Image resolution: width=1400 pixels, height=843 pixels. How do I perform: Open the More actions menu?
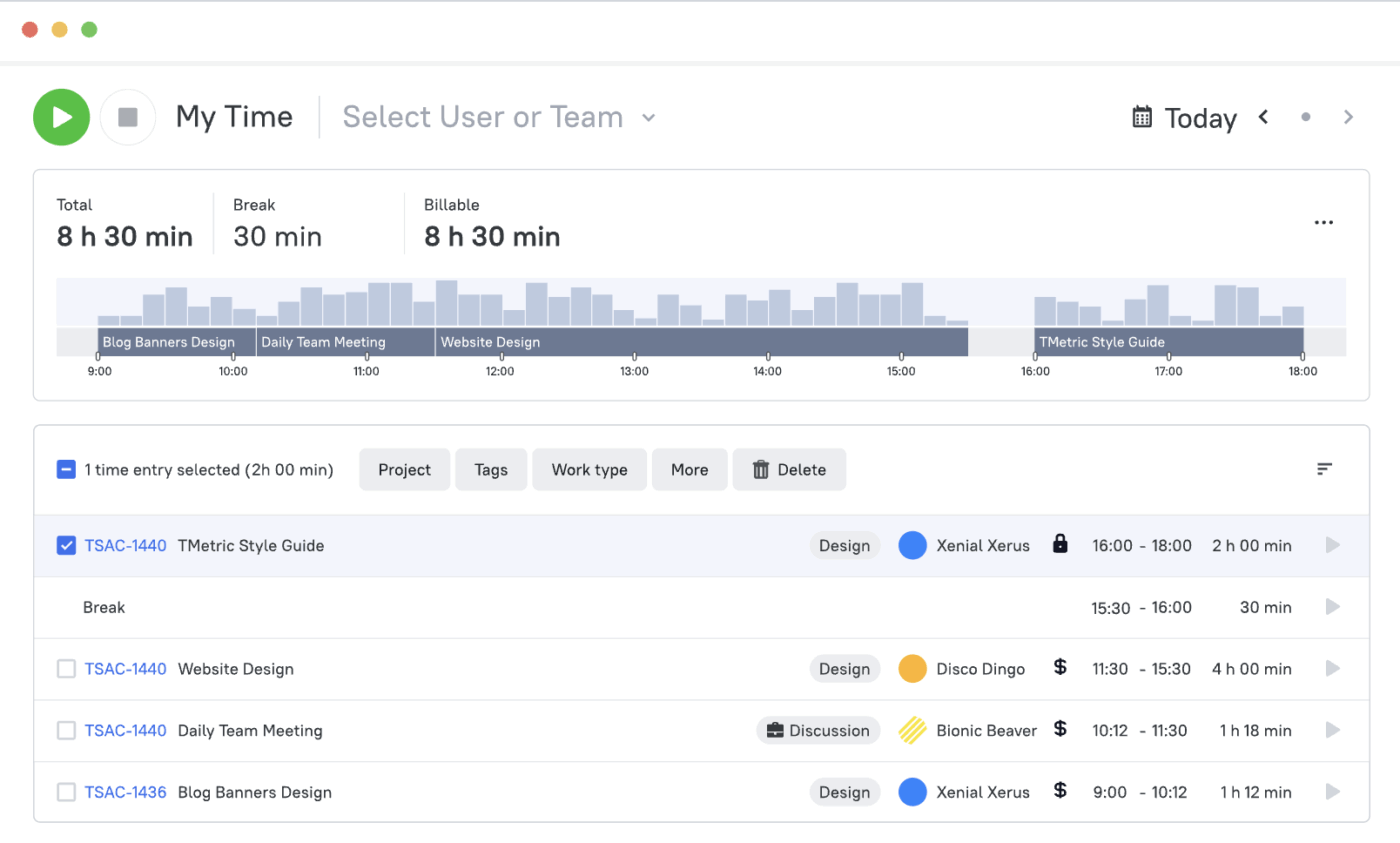689,470
